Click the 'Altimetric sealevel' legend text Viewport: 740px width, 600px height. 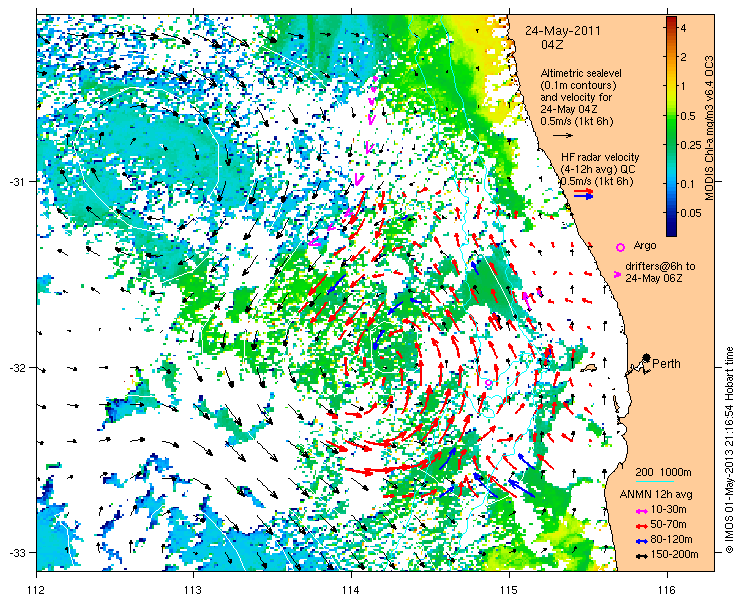pos(581,74)
